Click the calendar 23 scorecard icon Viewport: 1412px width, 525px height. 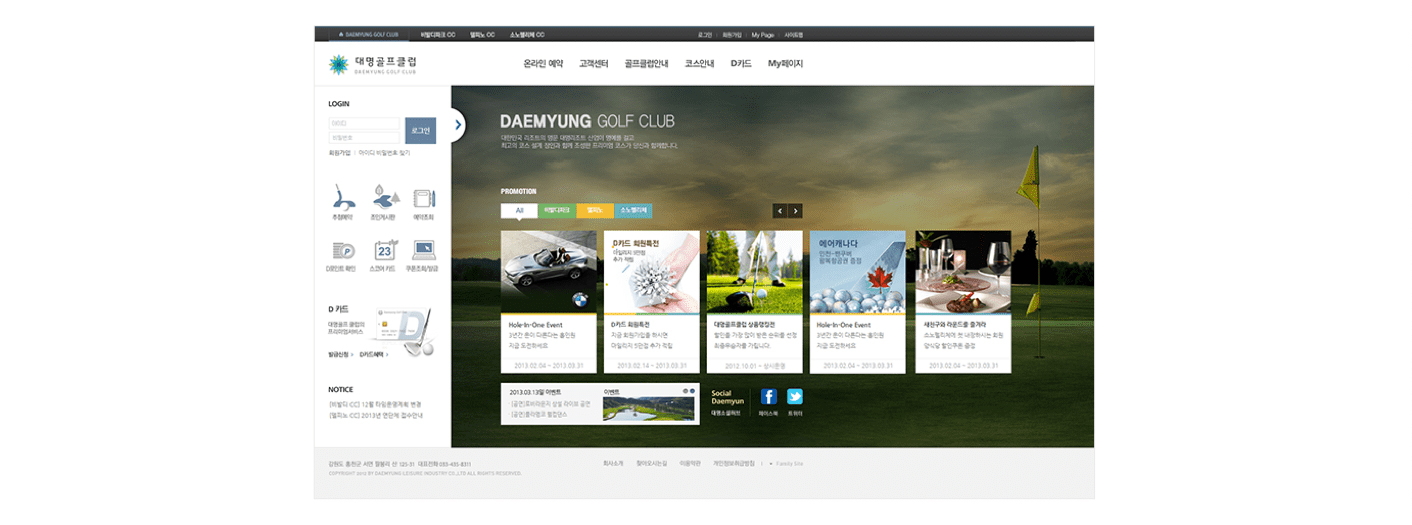tap(384, 250)
